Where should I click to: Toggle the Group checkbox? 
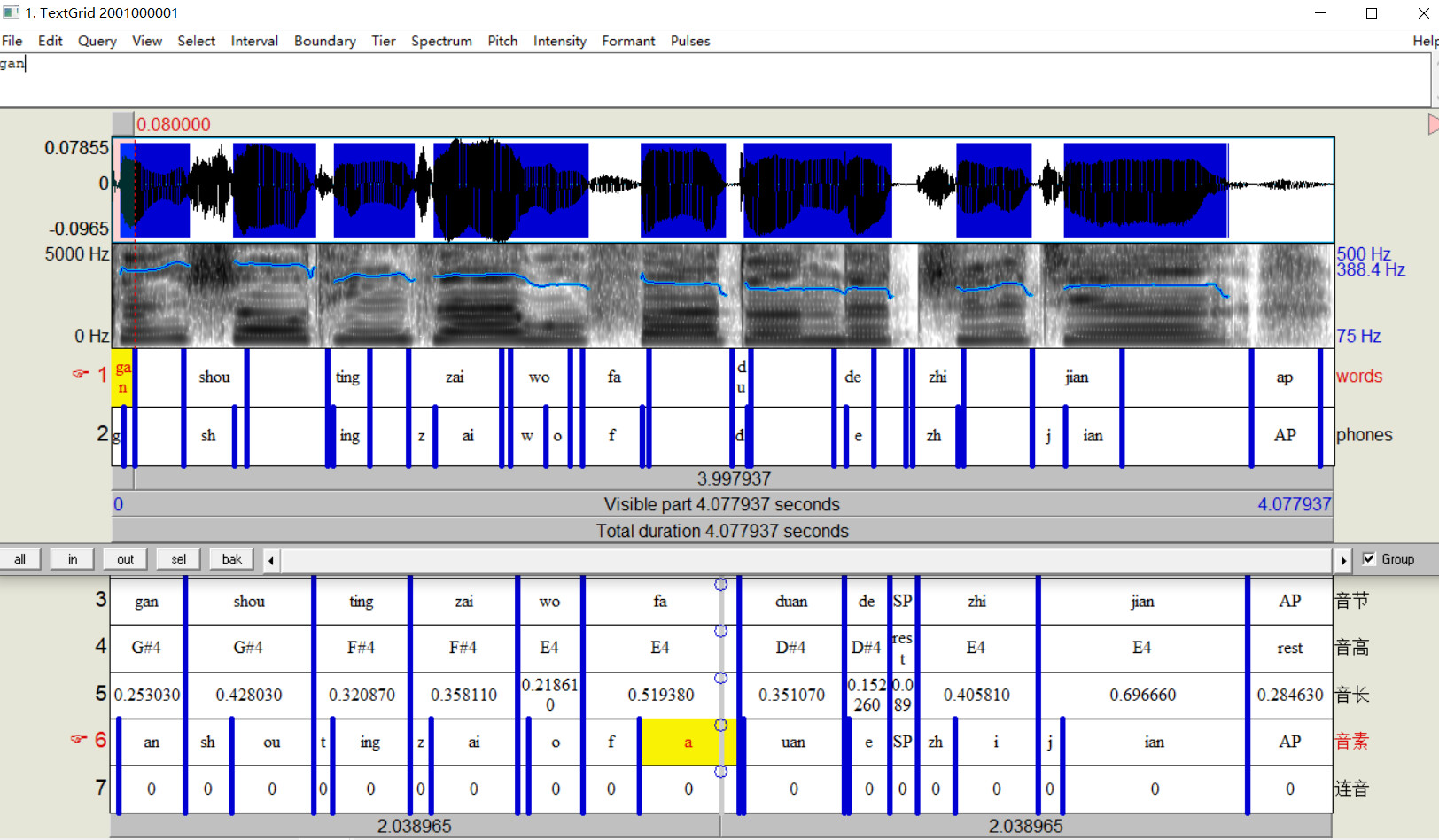coord(1369,559)
